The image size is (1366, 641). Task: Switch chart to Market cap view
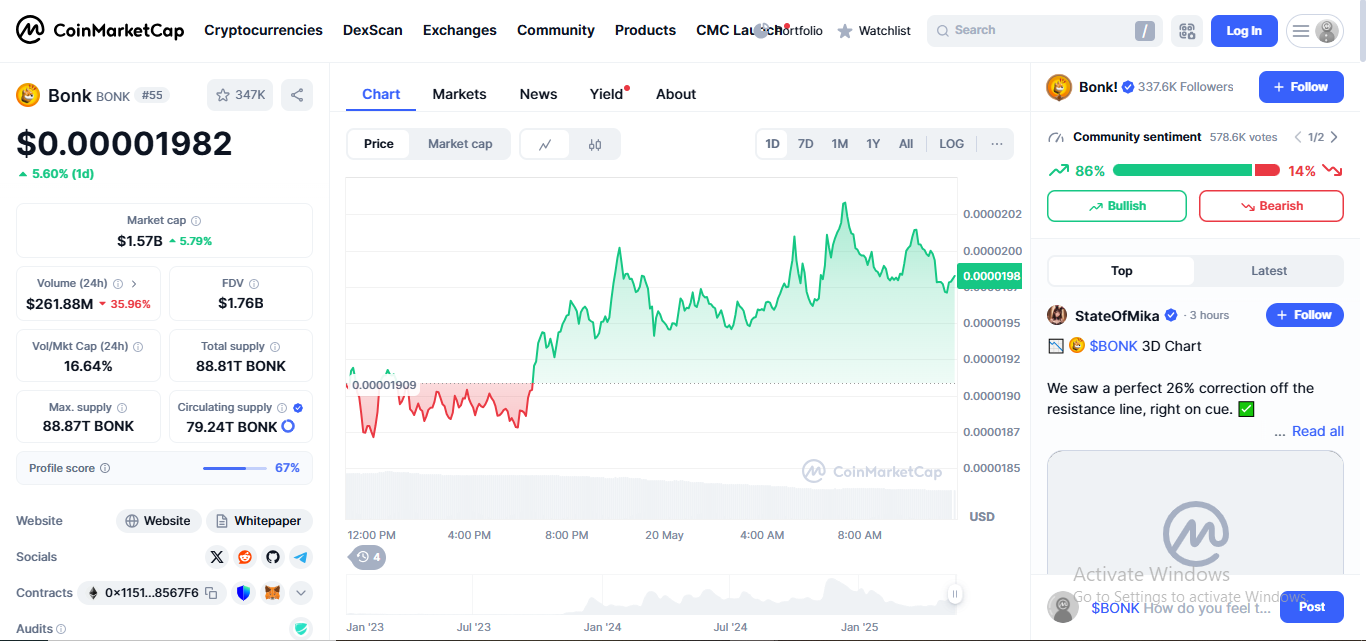pyautogui.click(x=460, y=144)
